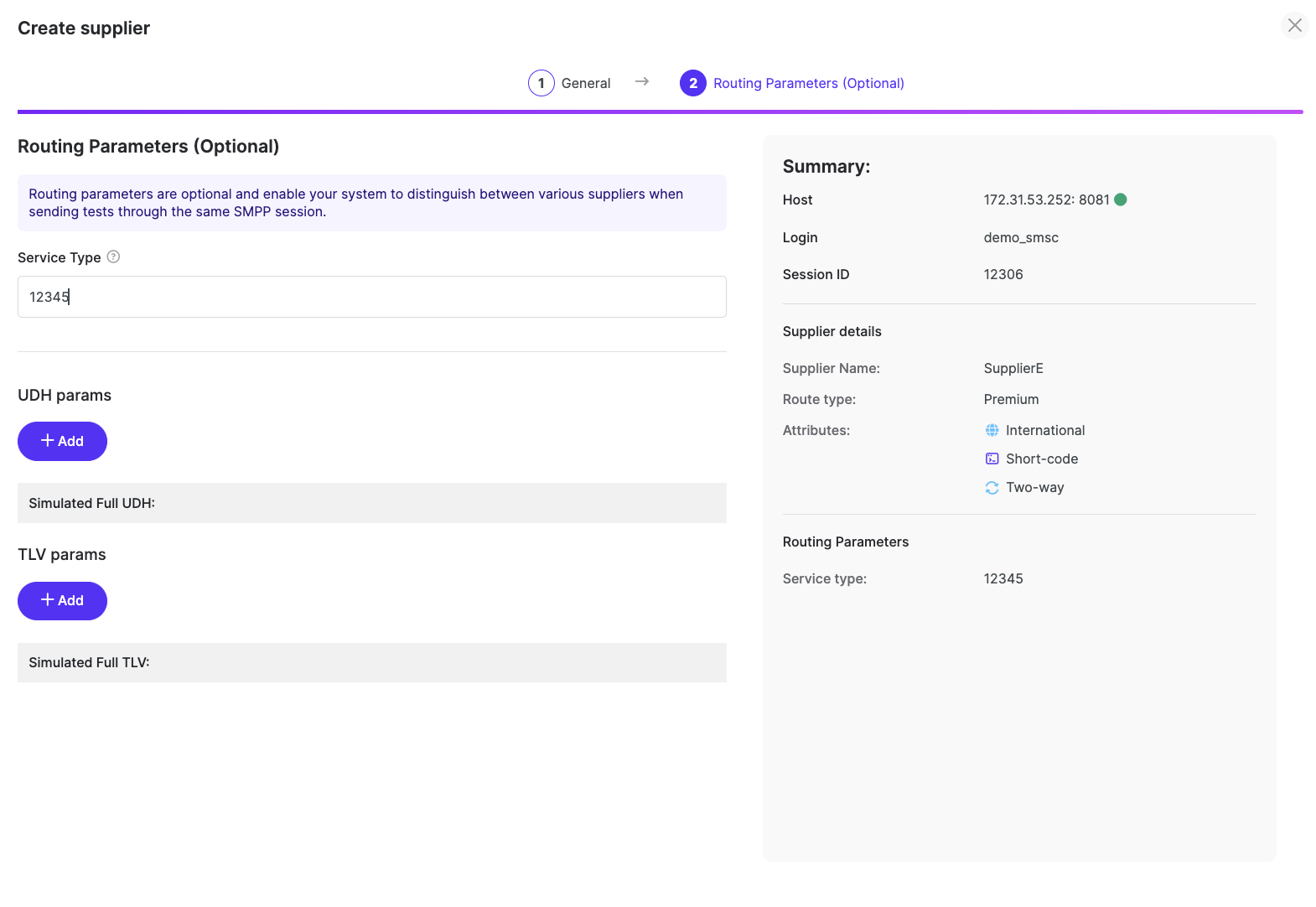The image size is (1316, 907).
Task: Click the Simulated Full UDH bar
Action: click(x=371, y=503)
